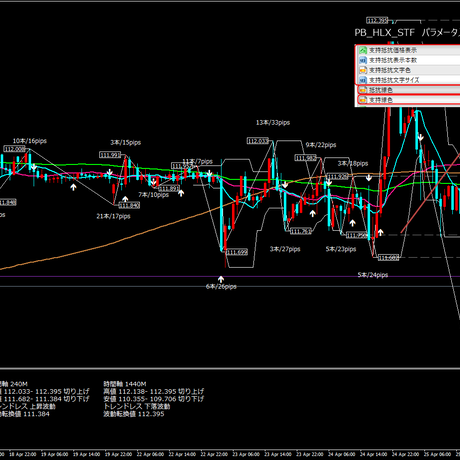Click the color icon beside 支持抵抗文字色

(x=363, y=70)
